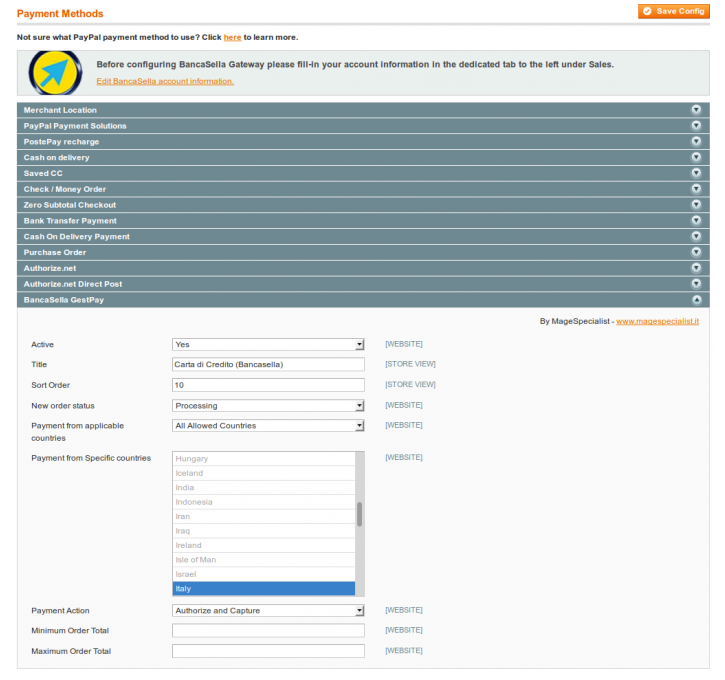Select Ireland in the country list
Viewport: 725px width, 680px height.
point(264,545)
